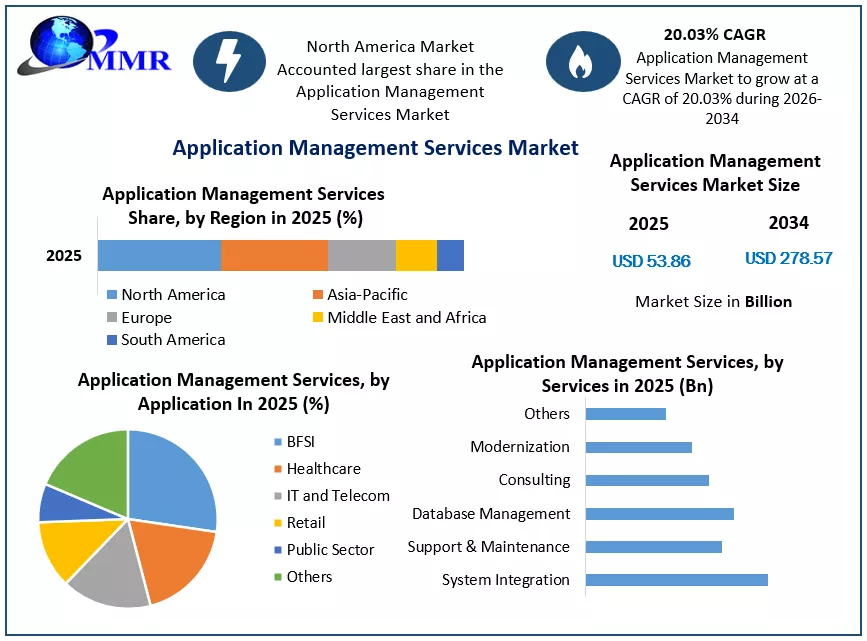The height and width of the screenshot is (641, 867).
Task: Click the '20.03% CAGR' heading
Action: 715,34
